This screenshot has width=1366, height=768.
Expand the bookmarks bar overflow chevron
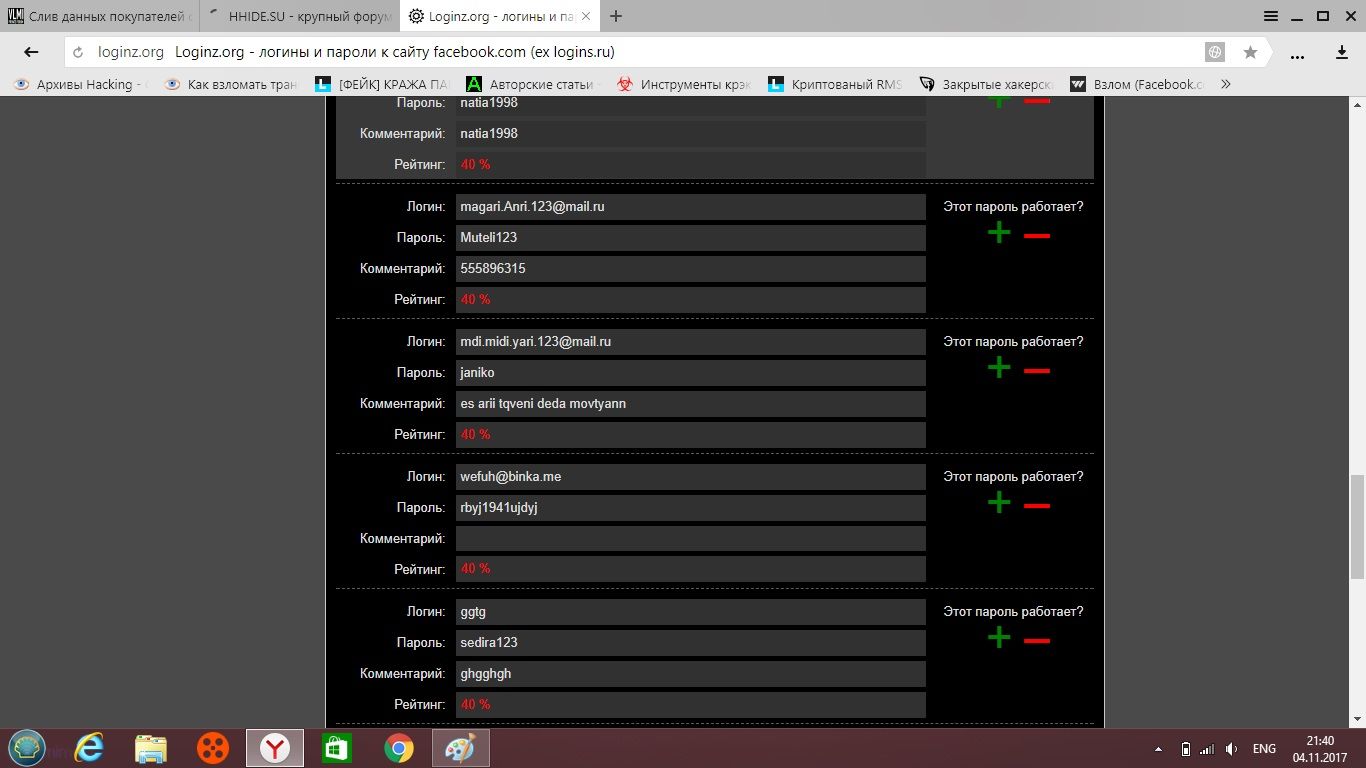pos(1226,85)
